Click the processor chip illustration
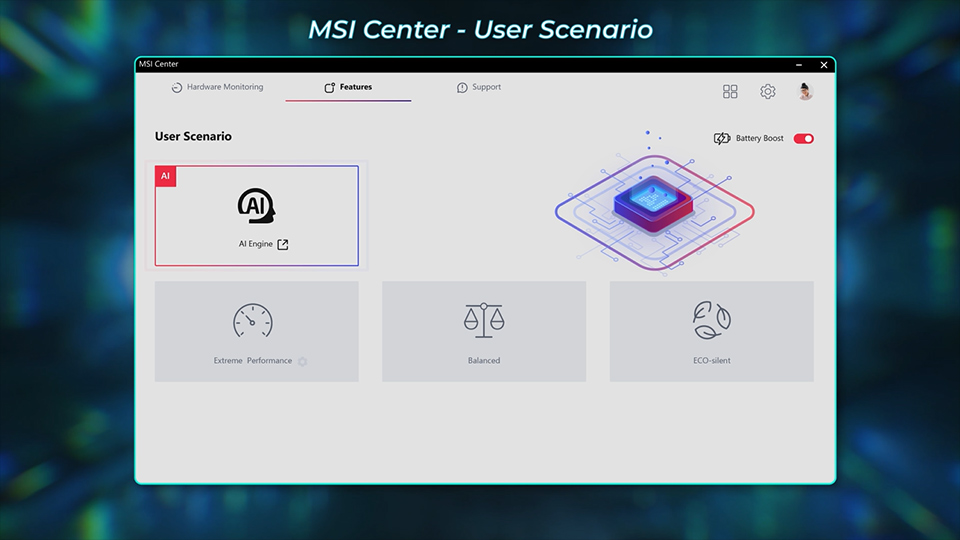The image size is (960, 540). (655, 200)
